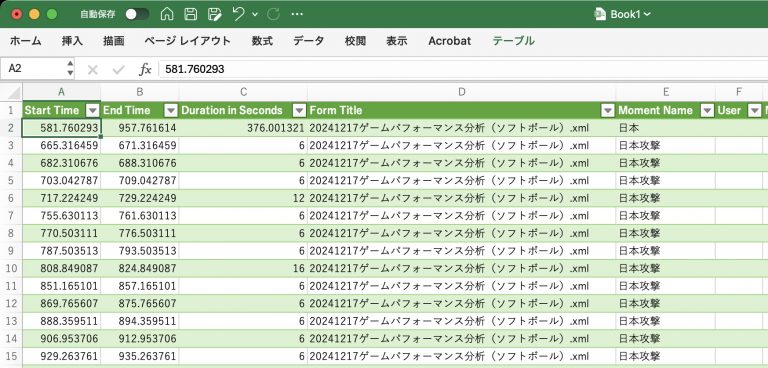Viewport: 768px width, 368px height.
Task: Switch to the 校閲 tab
Action: click(355, 41)
